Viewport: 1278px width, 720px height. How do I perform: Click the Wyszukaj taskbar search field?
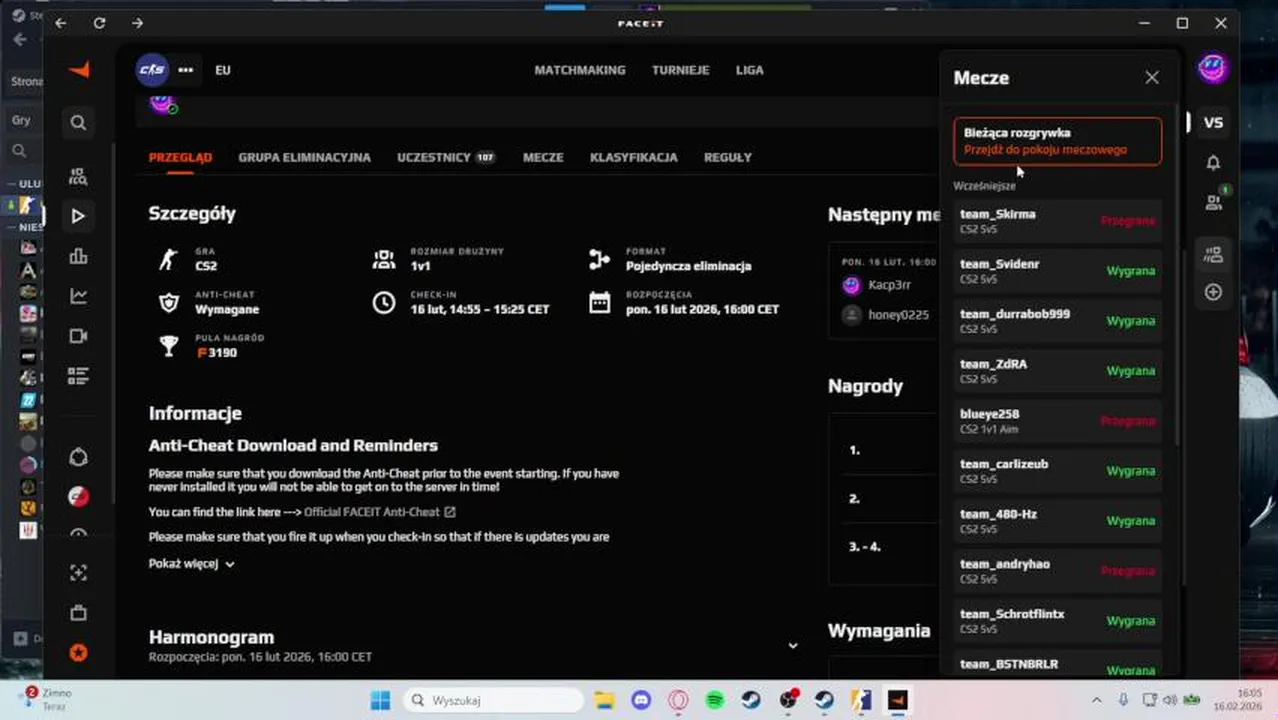pyautogui.click(x=493, y=700)
